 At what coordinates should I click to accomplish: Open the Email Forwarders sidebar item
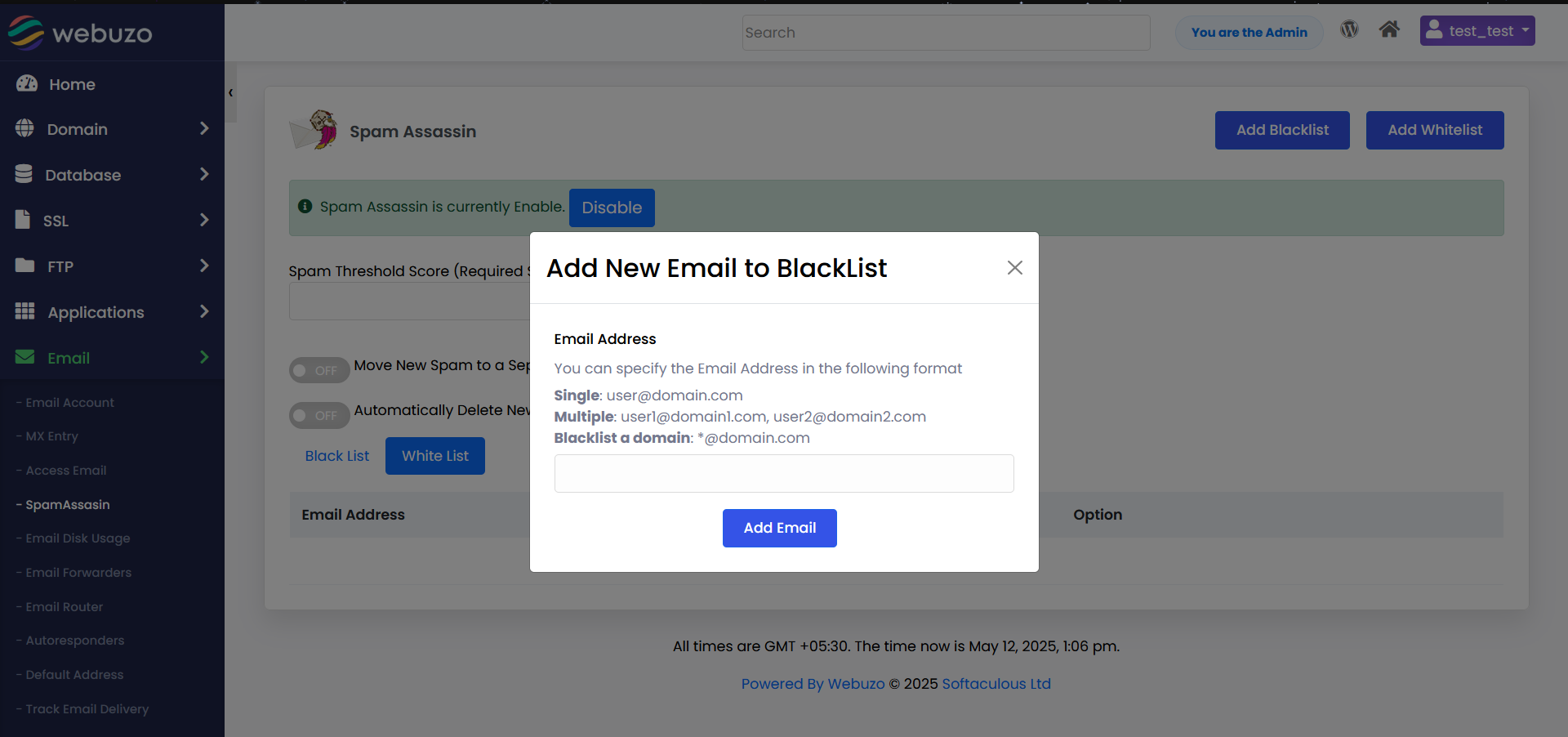(x=78, y=573)
